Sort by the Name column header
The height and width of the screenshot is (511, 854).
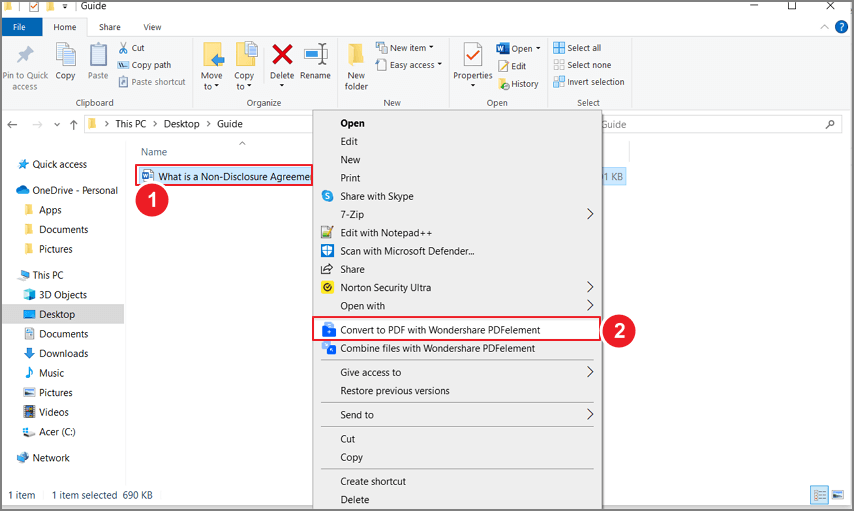154,152
